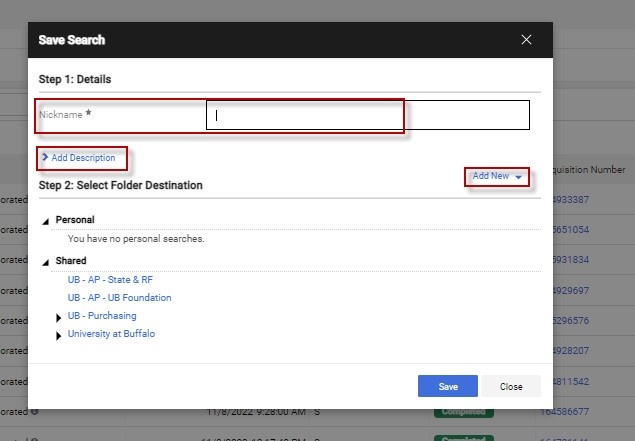Choose the University at Buffalo folder
The height and width of the screenshot is (441, 635).
(x=111, y=334)
